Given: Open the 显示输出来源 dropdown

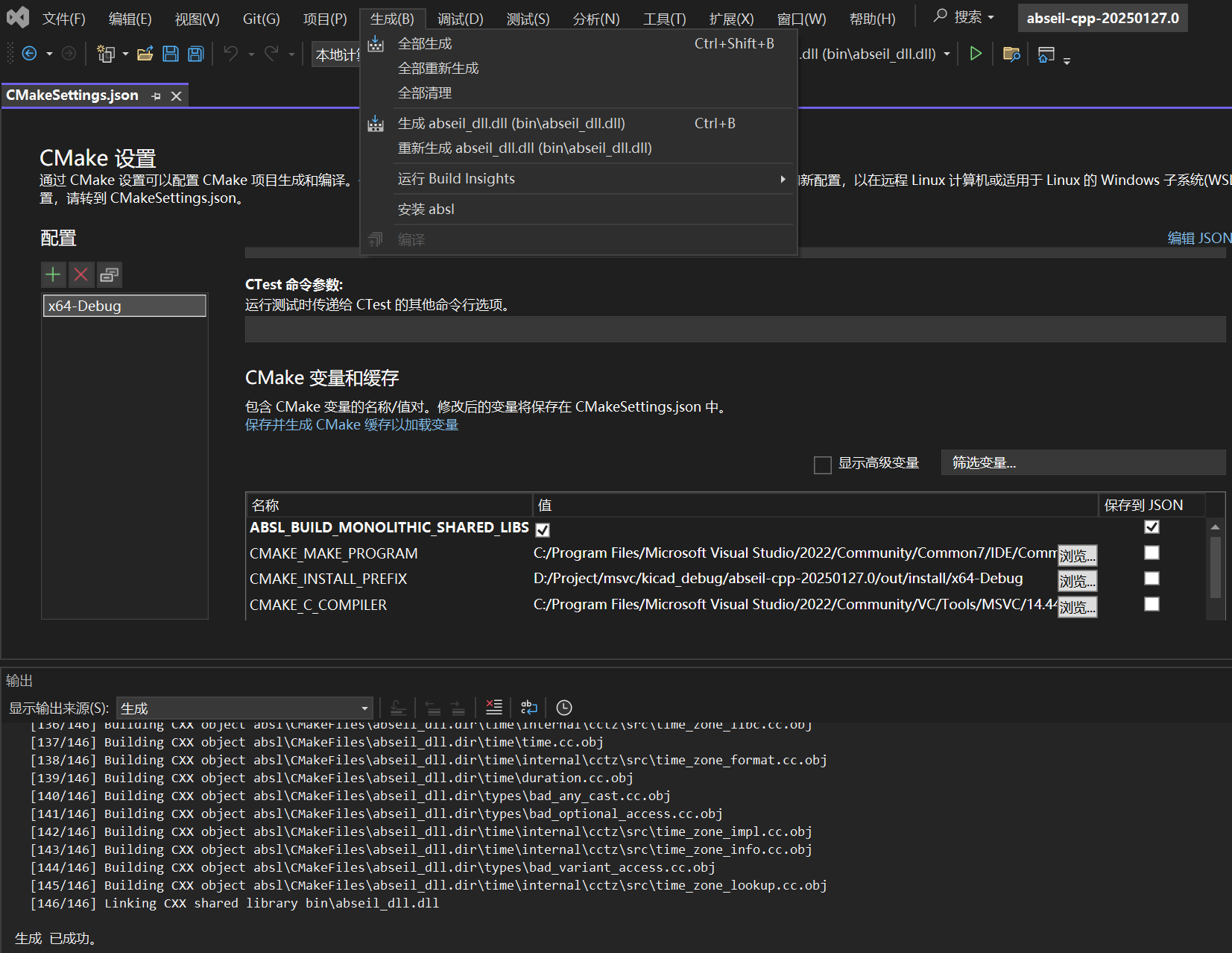Looking at the screenshot, I should pos(245,708).
